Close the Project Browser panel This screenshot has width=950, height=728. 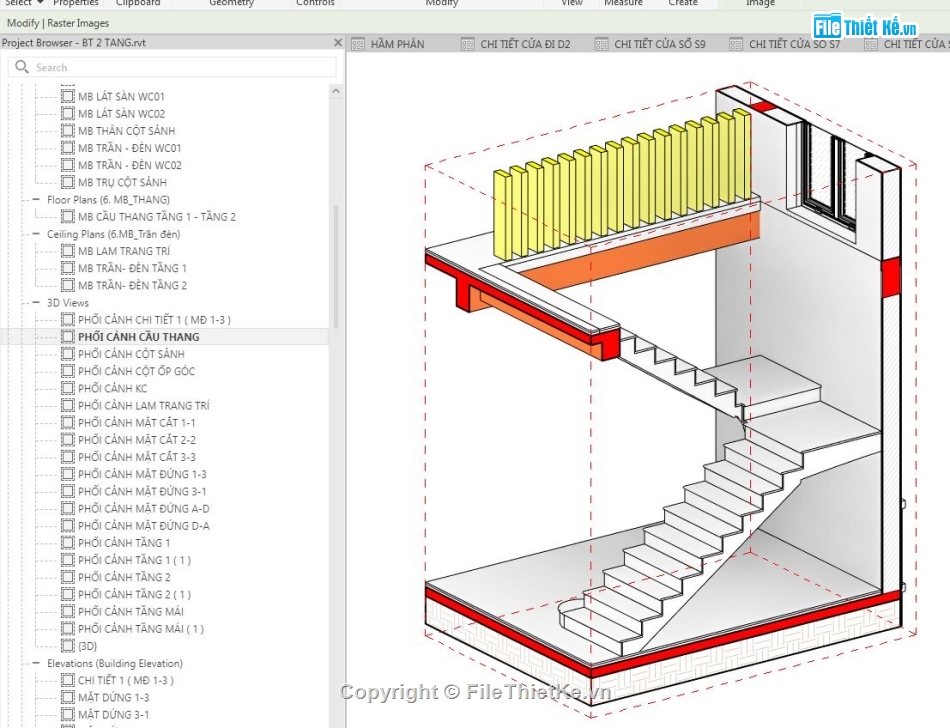coord(338,42)
